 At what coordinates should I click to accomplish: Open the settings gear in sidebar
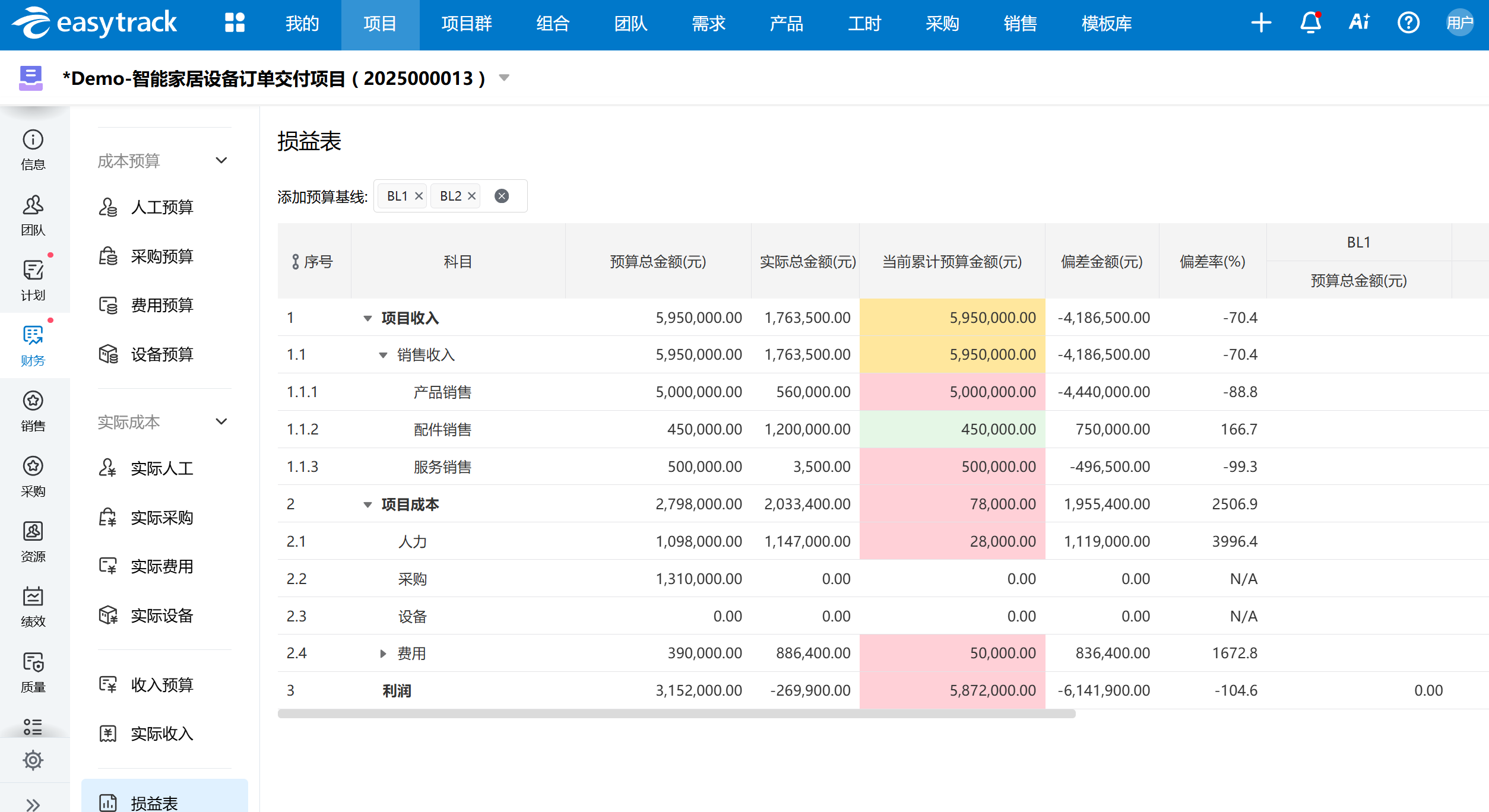click(33, 760)
